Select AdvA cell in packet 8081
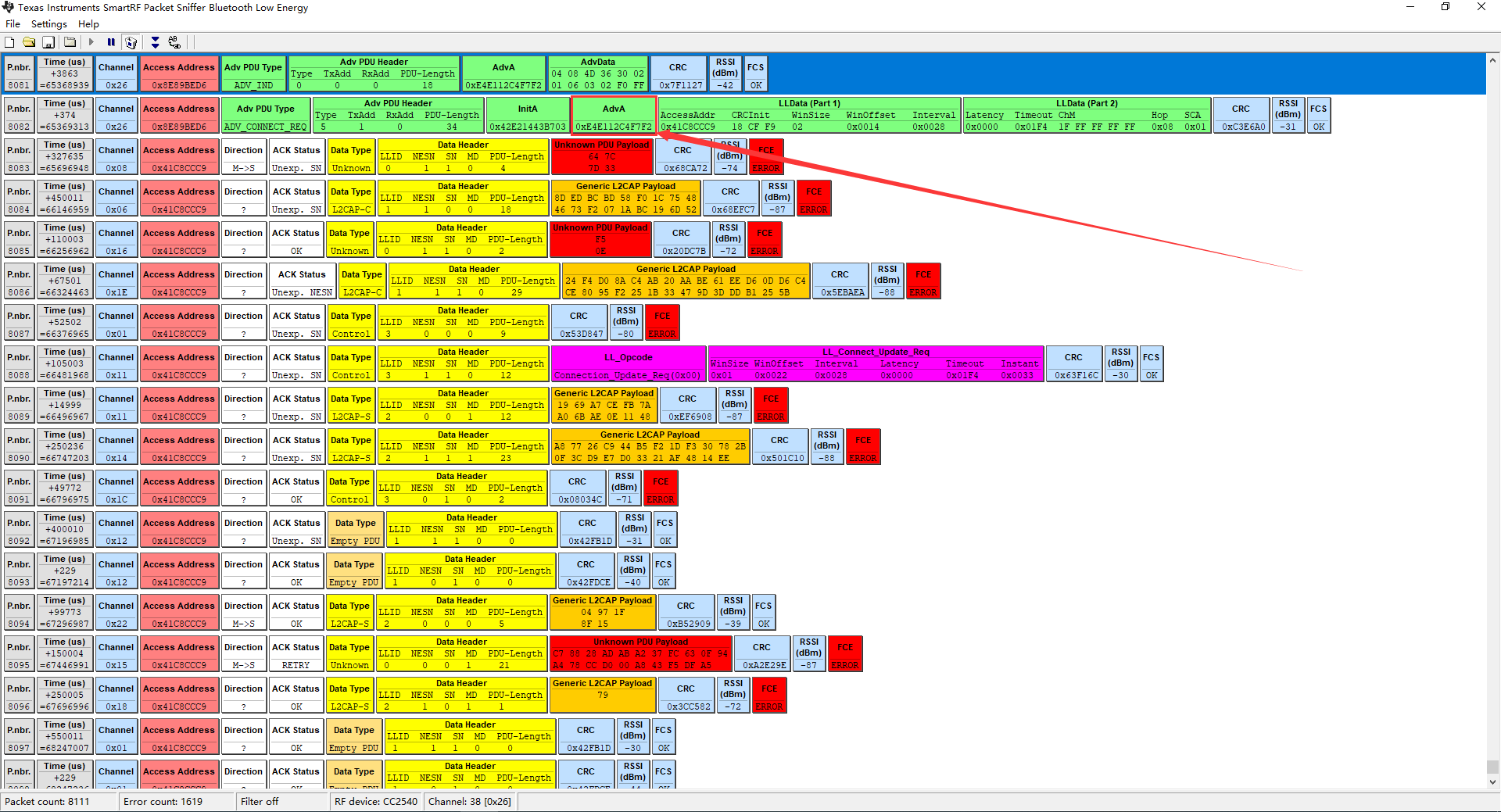1501x812 pixels. pyautogui.click(x=503, y=74)
